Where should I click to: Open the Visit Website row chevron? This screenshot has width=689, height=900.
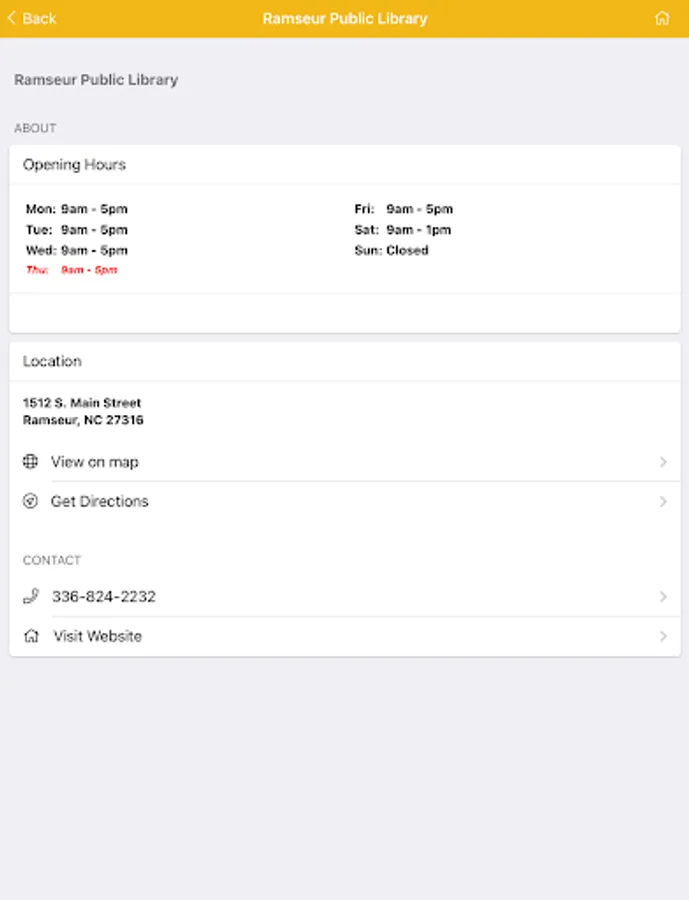pyautogui.click(x=663, y=636)
